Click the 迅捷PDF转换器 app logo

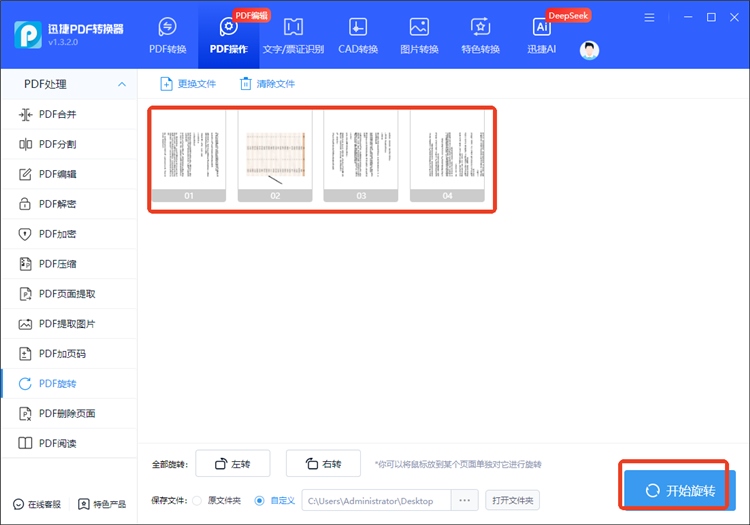(x=28, y=34)
